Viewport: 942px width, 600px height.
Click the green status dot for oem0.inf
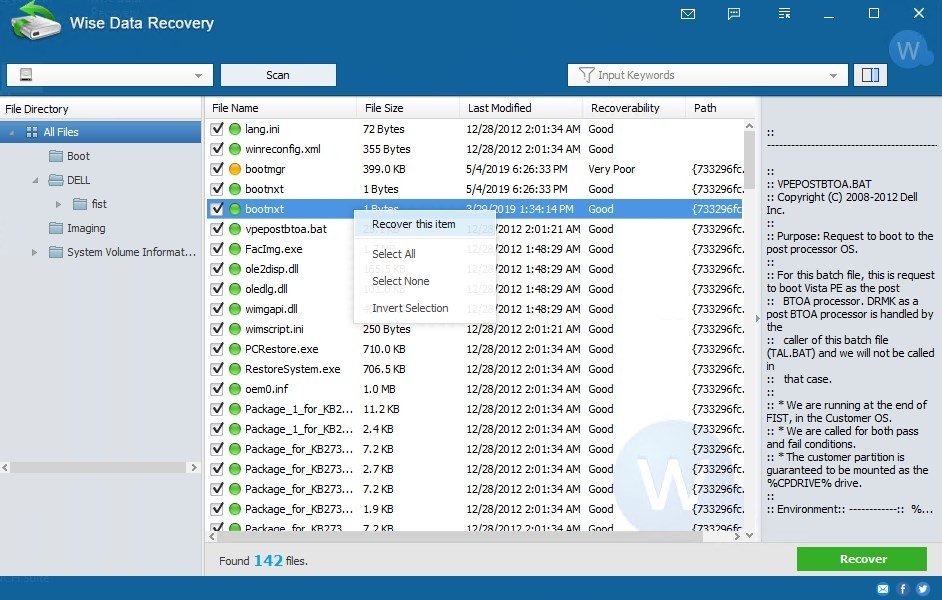235,389
